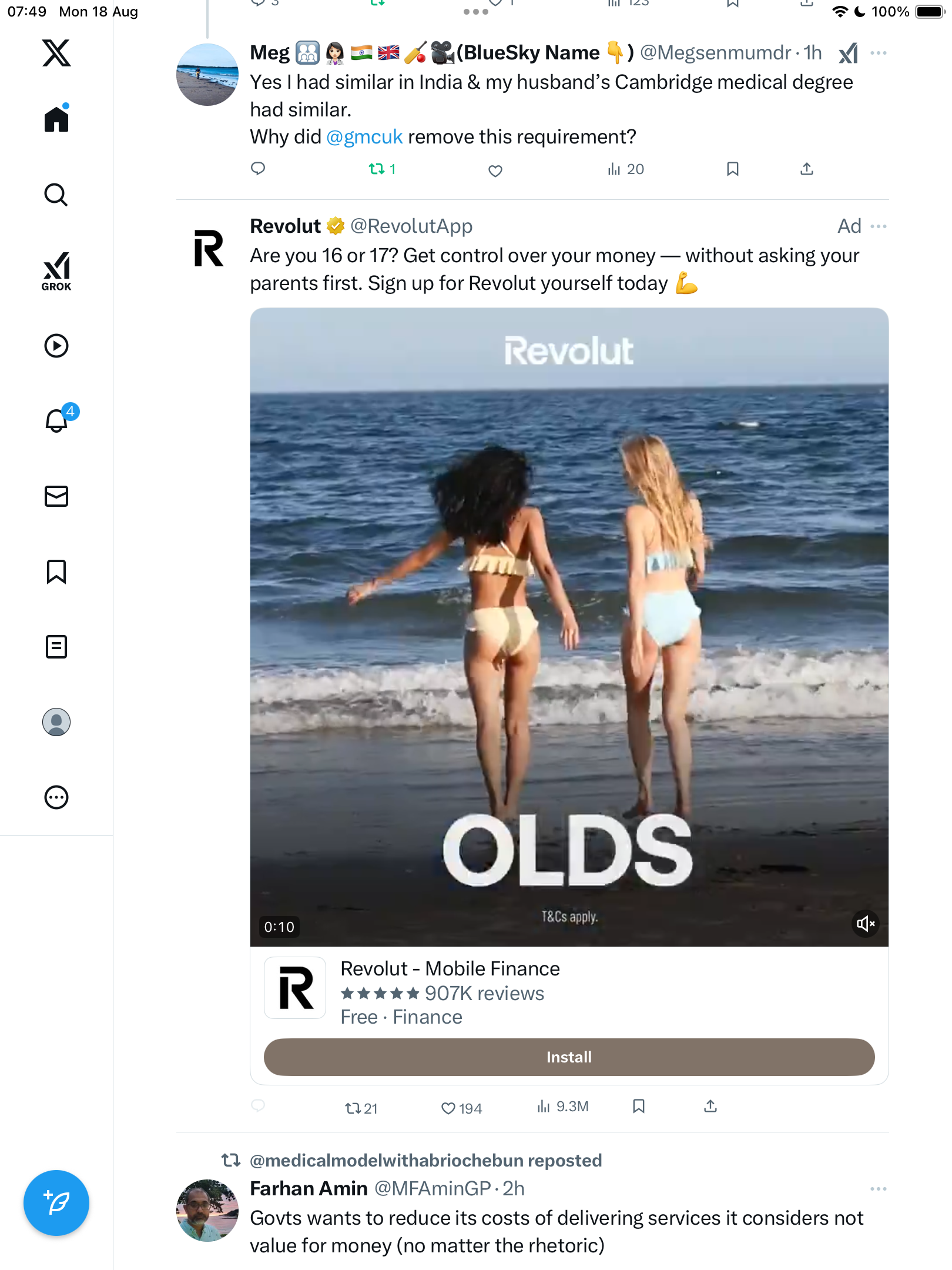The image size is (952, 1270).
Task: Open more options on Meg's post
Action: [879, 53]
